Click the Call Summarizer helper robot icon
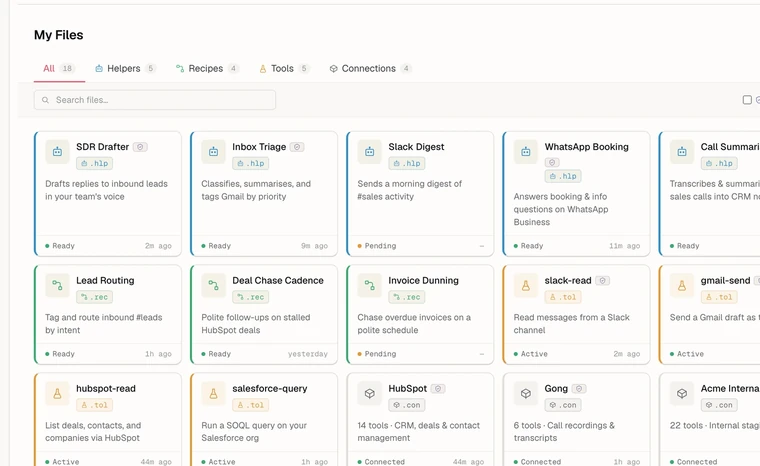 pyautogui.click(x=681, y=152)
